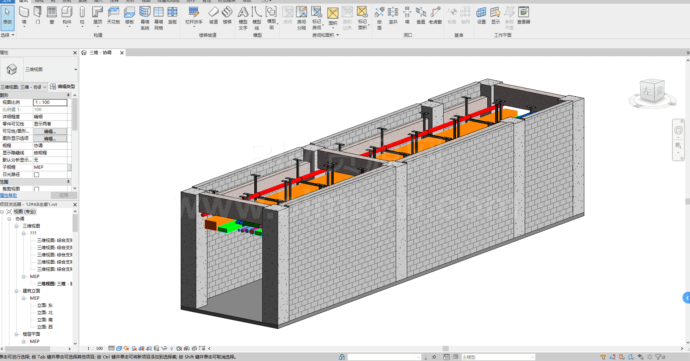The width and height of the screenshot is (690, 361).
Task: Activate the Roof tool icon
Action: click(97, 15)
